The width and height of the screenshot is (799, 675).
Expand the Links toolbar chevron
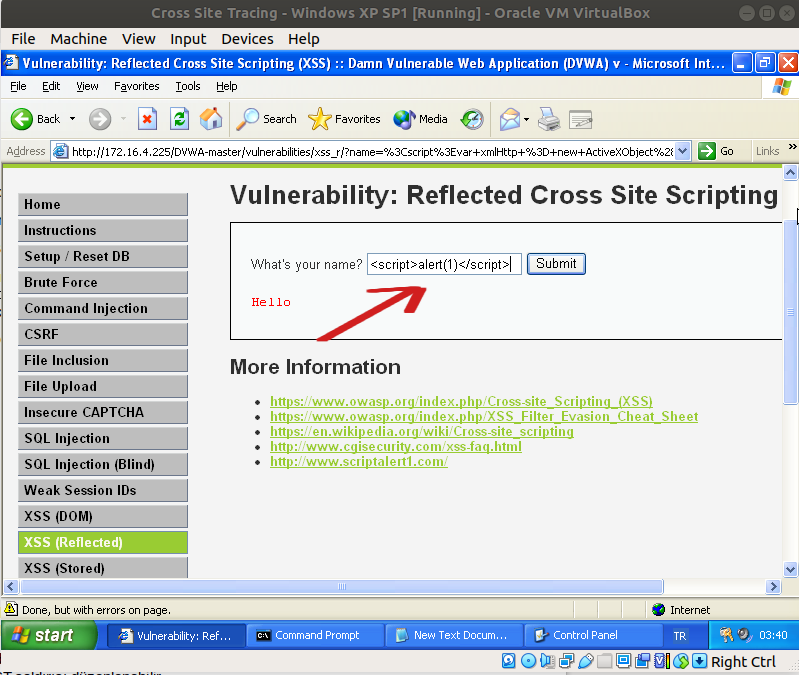point(792,147)
